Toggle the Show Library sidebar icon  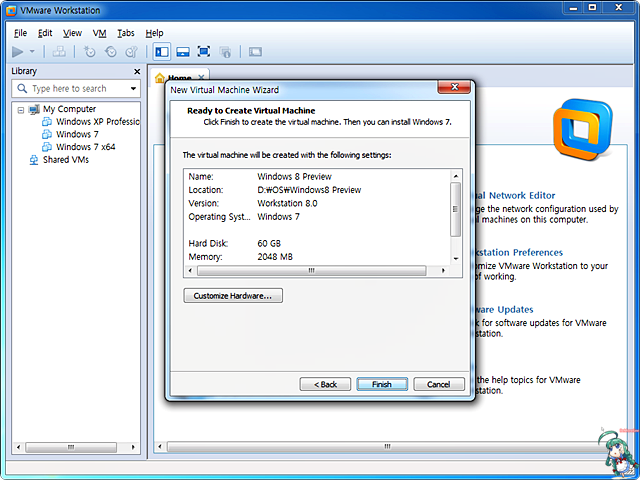[162, 52]
